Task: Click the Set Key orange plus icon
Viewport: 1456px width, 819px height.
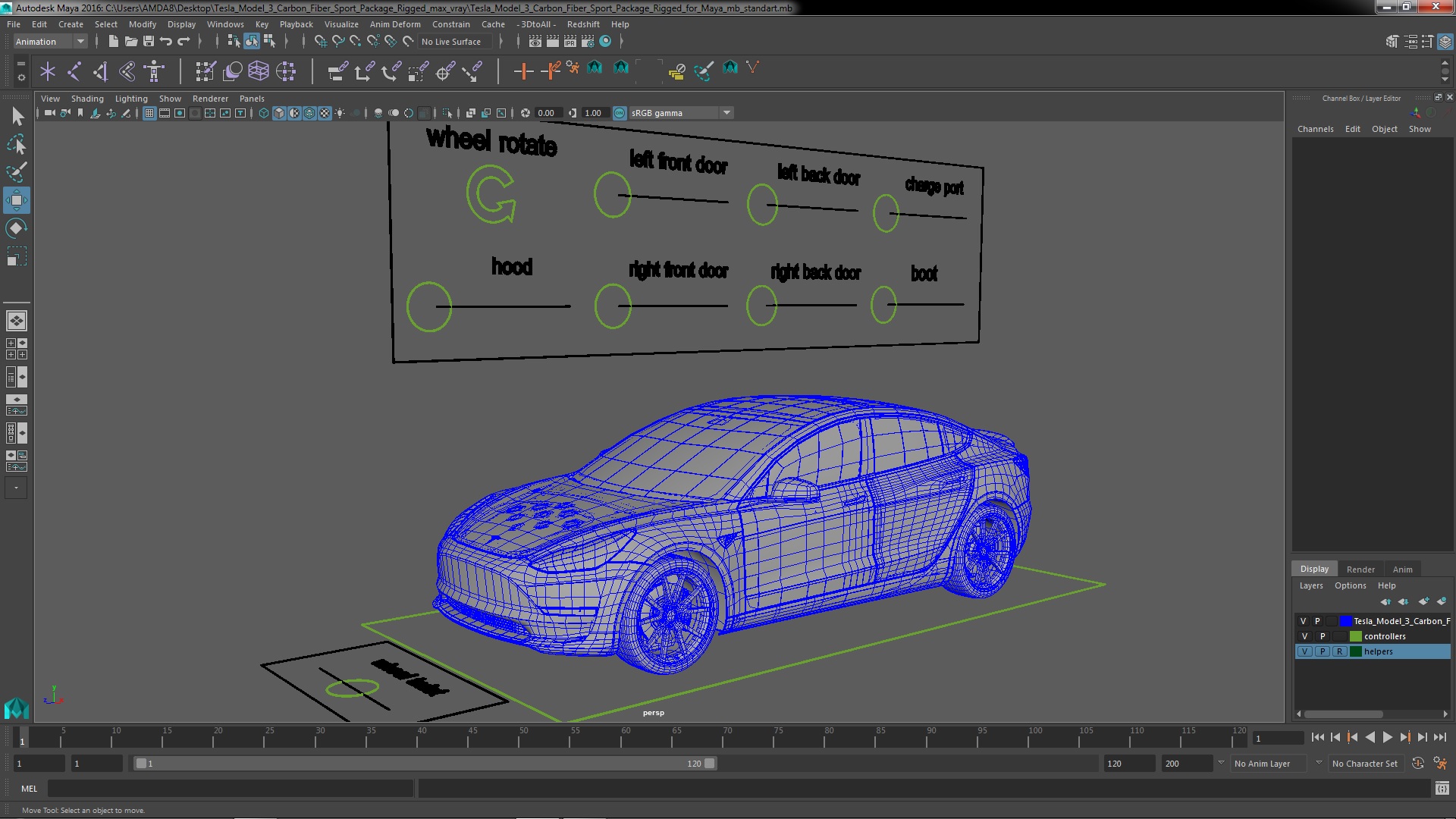Action: [x=522, y=71]
